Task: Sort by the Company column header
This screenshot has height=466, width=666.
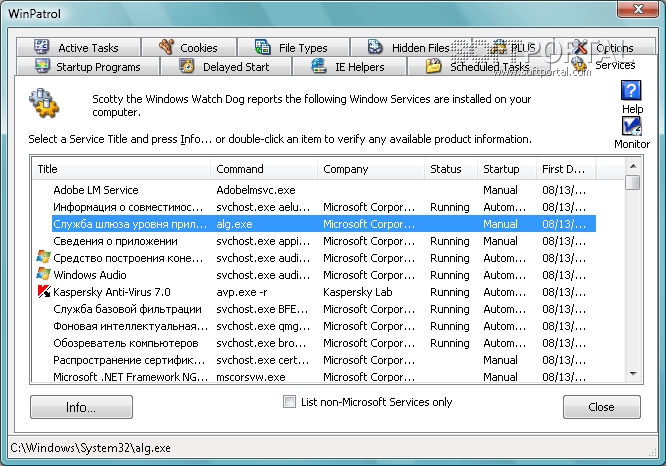Action: (x=371, y=169)
